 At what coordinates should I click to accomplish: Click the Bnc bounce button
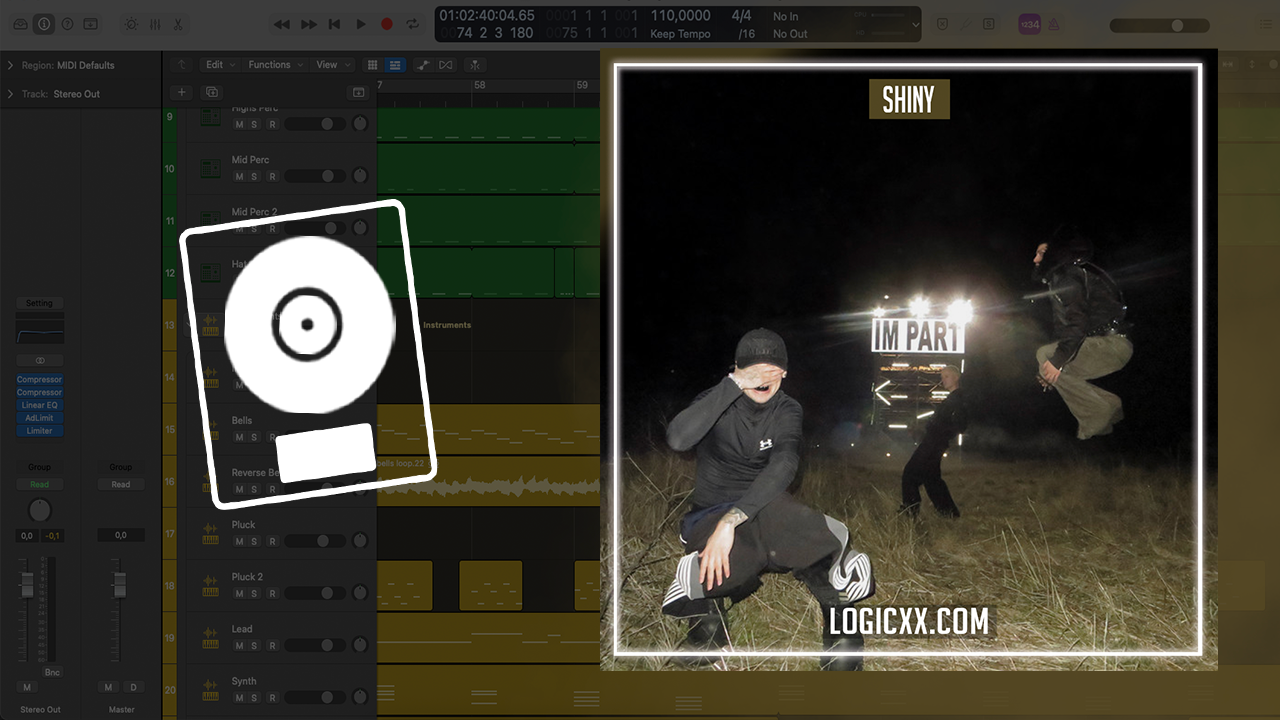(x=52, y=672)
